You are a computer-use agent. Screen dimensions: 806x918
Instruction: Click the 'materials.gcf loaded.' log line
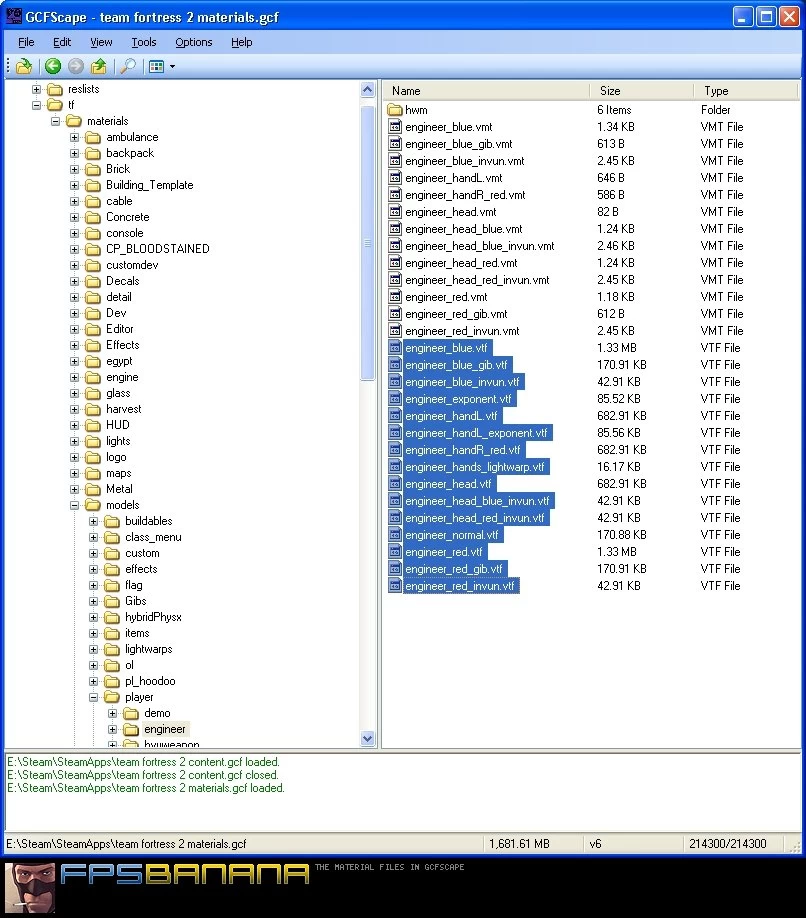point(146,788)
